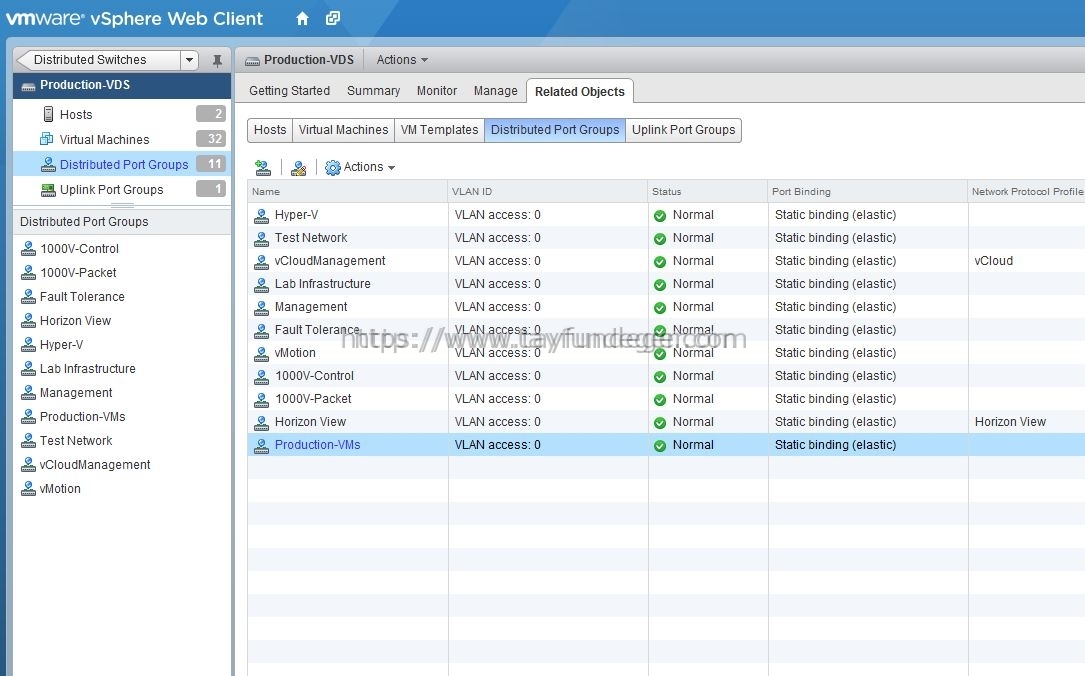
Task: Sort the table by the VLAN ID column header
Action: 547,192
